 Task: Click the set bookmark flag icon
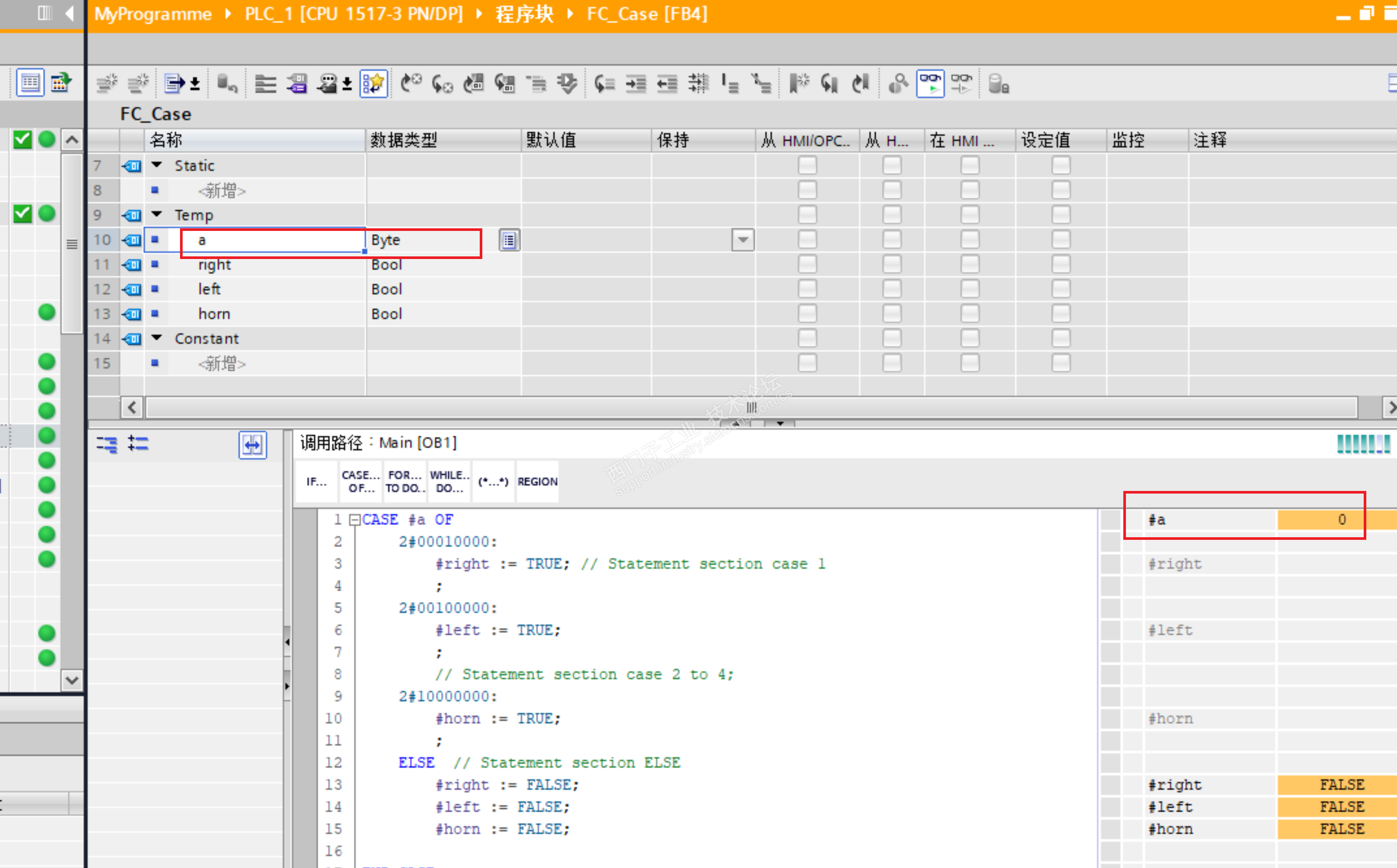(798, 84)
